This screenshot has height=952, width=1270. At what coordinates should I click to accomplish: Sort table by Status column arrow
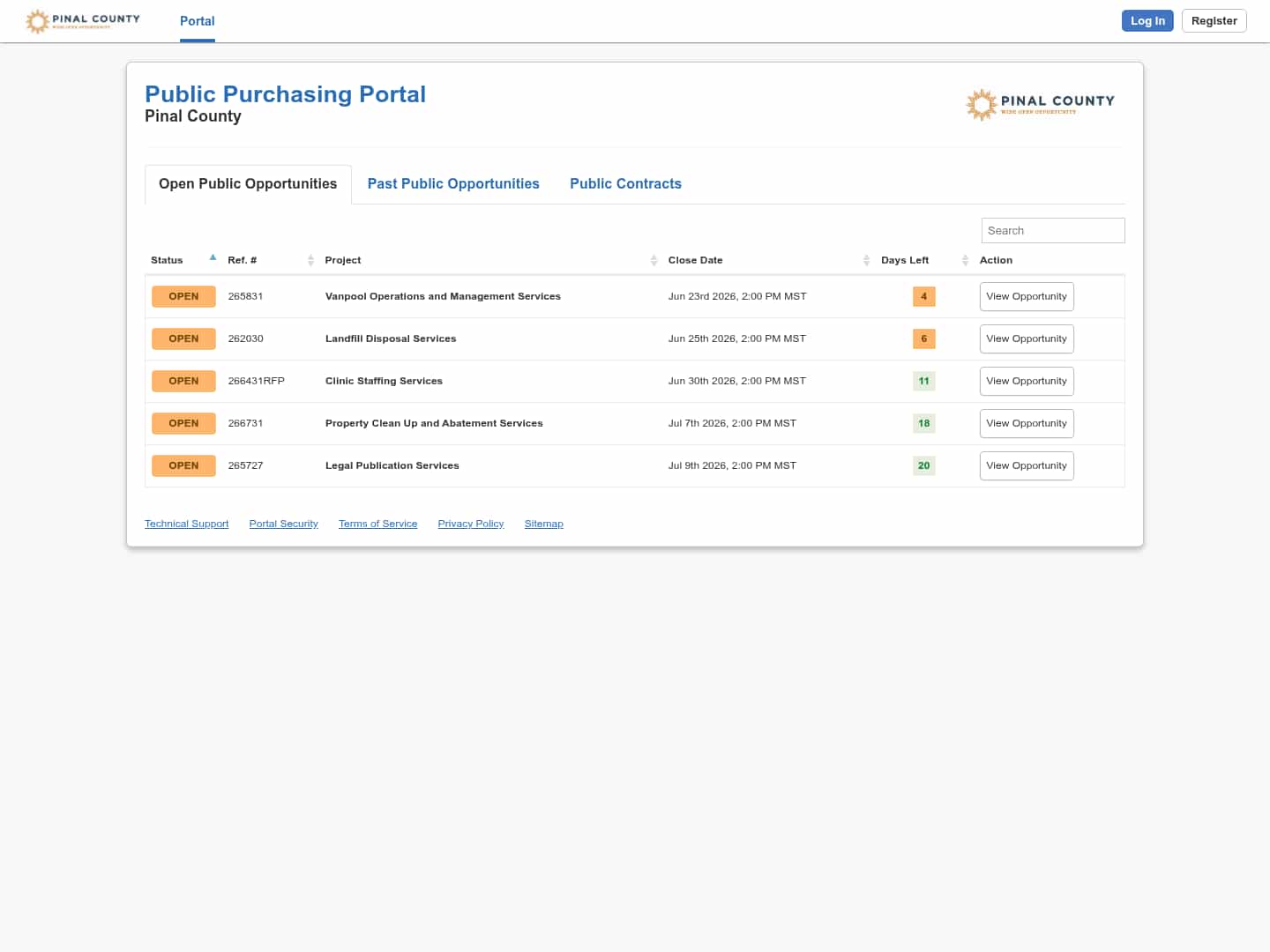pyautogui.click(x=213, y=258)
